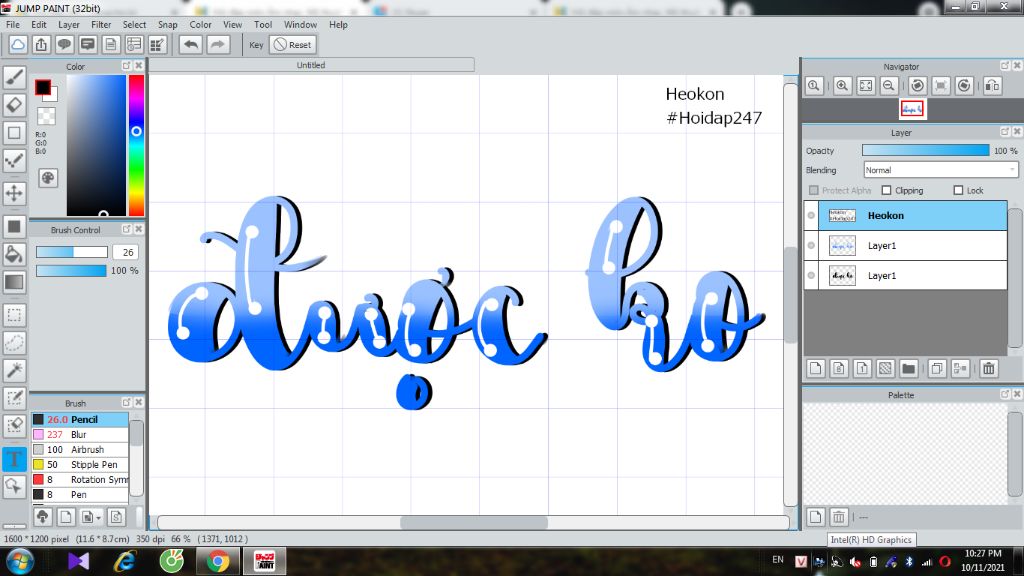Select the Magic Wand tool
This screenshot has height=576, width=1024.
tap(14, 370)
